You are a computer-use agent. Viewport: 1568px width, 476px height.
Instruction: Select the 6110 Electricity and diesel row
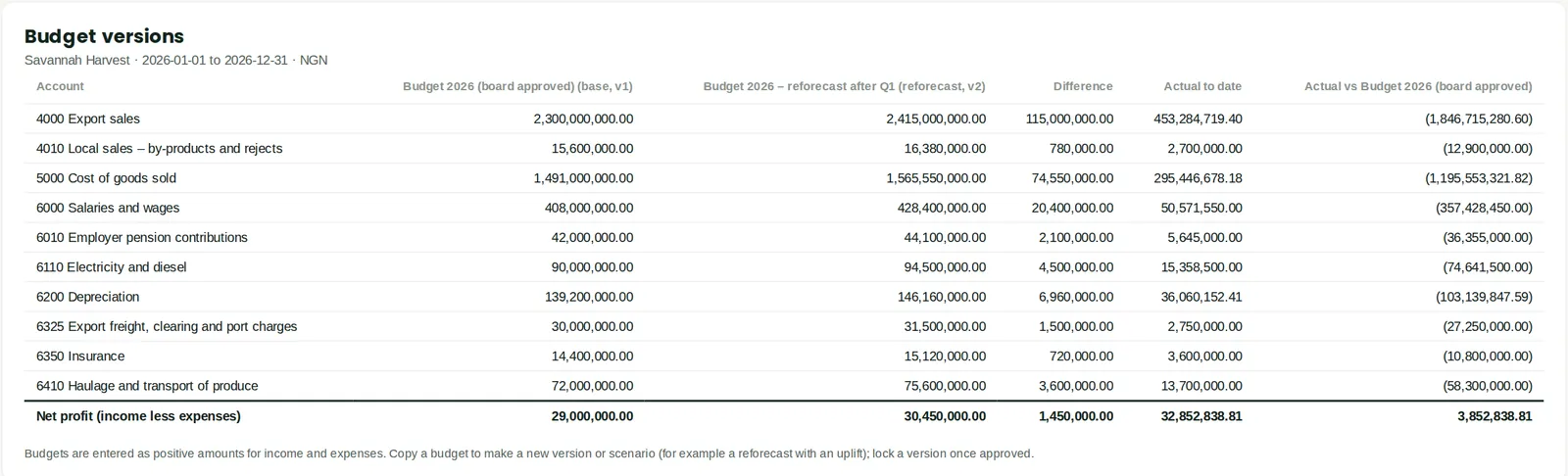point(784,267)
